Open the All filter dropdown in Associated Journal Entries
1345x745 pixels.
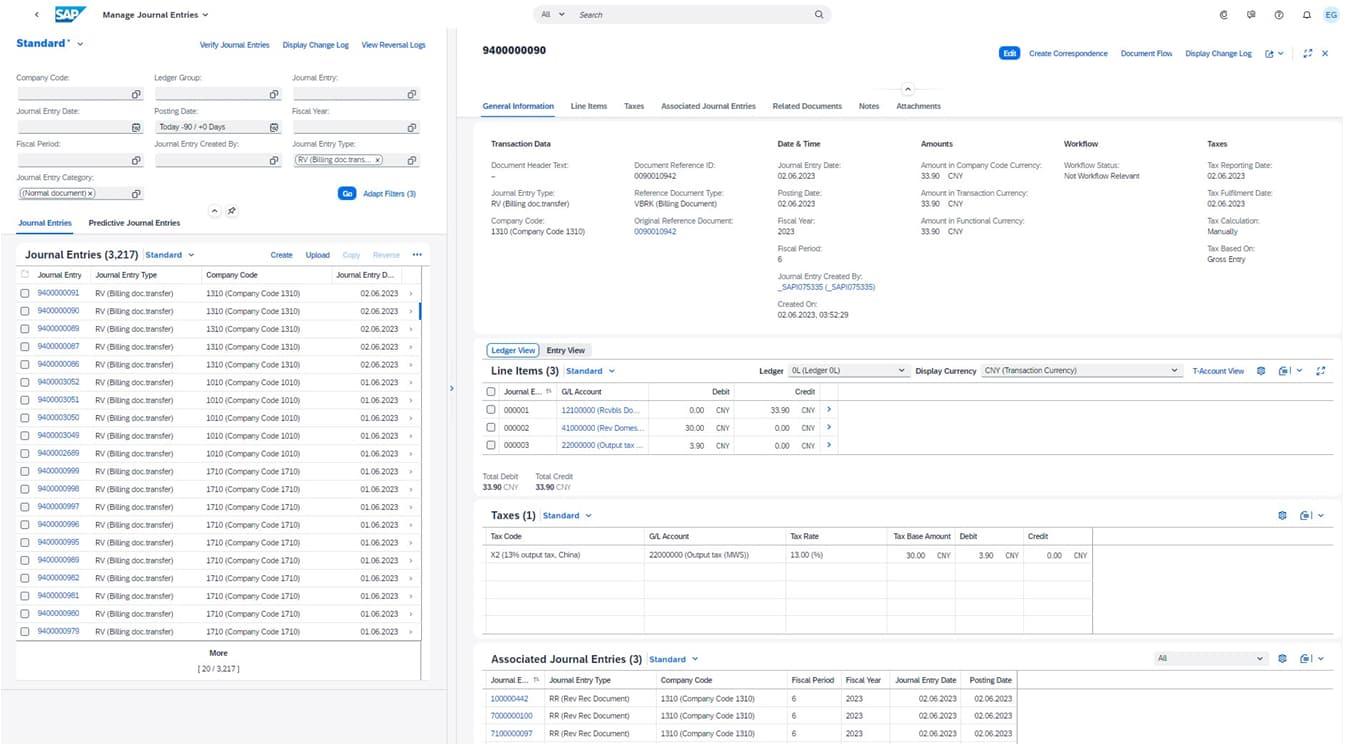1211,659
